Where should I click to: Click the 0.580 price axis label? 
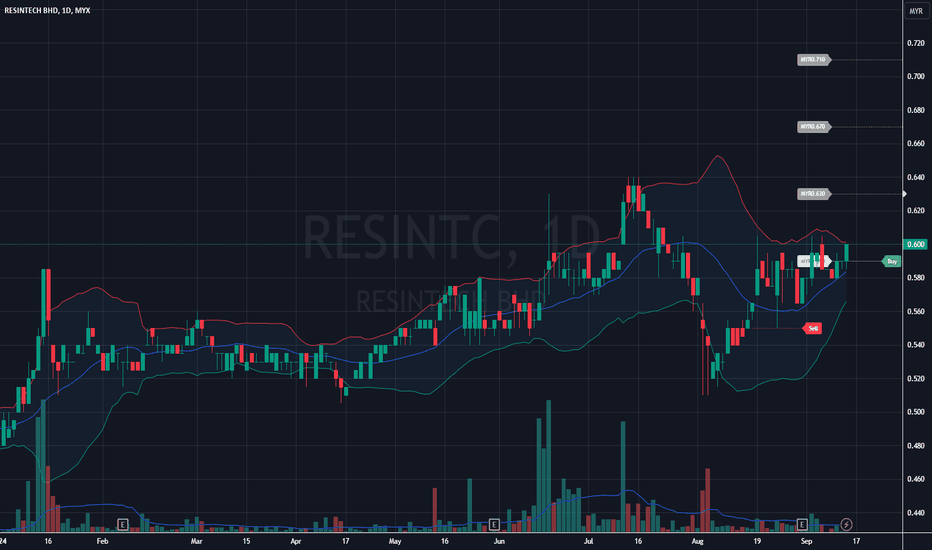click(x=915, y=278)
